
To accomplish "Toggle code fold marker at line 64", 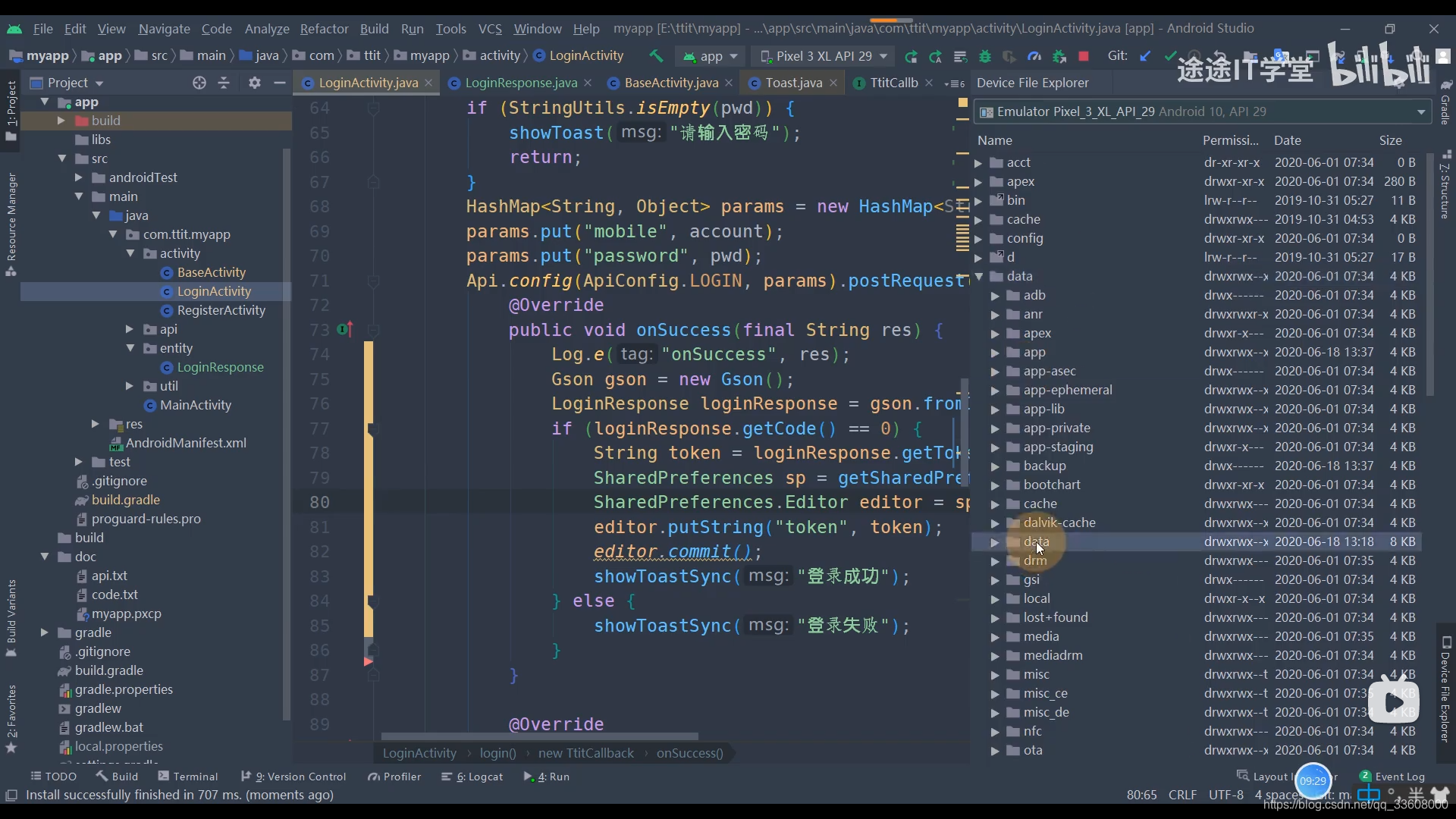I will click(x=373, y=108).
